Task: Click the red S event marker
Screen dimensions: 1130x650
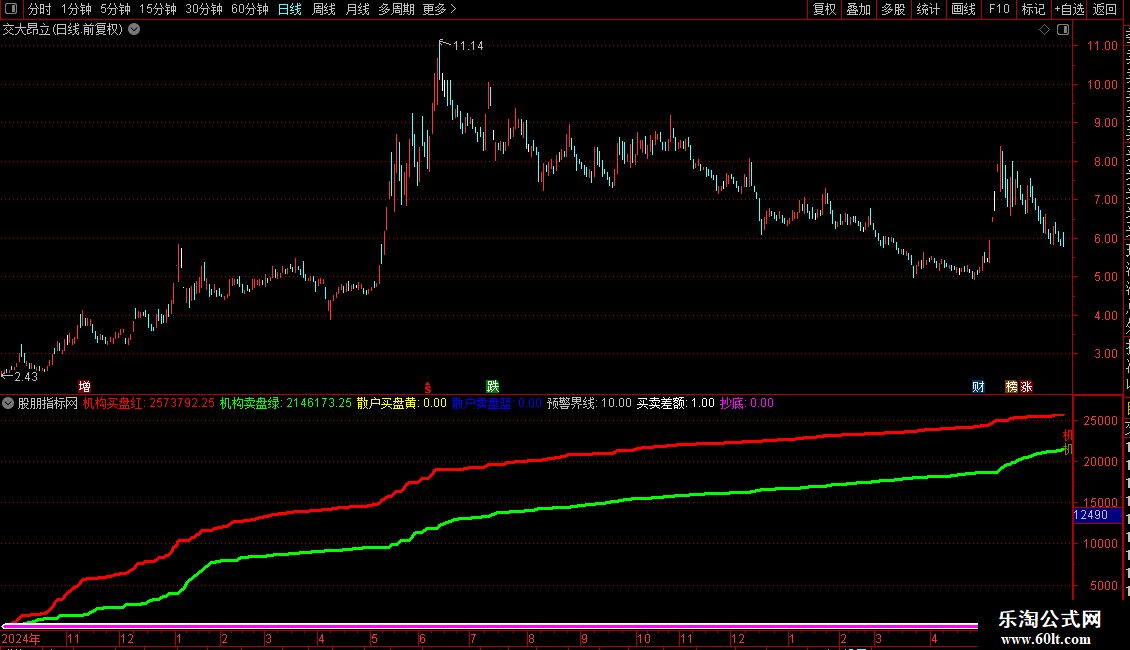Action: click(427, 388)
